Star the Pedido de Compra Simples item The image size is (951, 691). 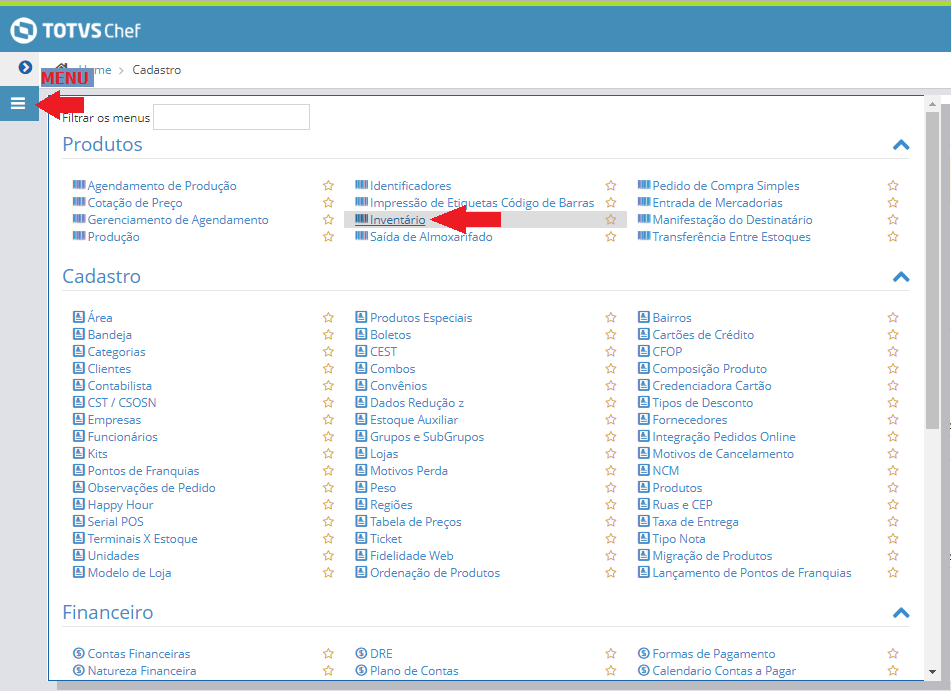893,186
